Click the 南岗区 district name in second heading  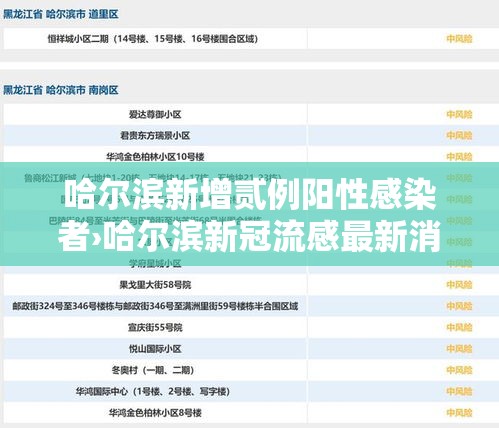pyautogui.click(x=104, y=90)
